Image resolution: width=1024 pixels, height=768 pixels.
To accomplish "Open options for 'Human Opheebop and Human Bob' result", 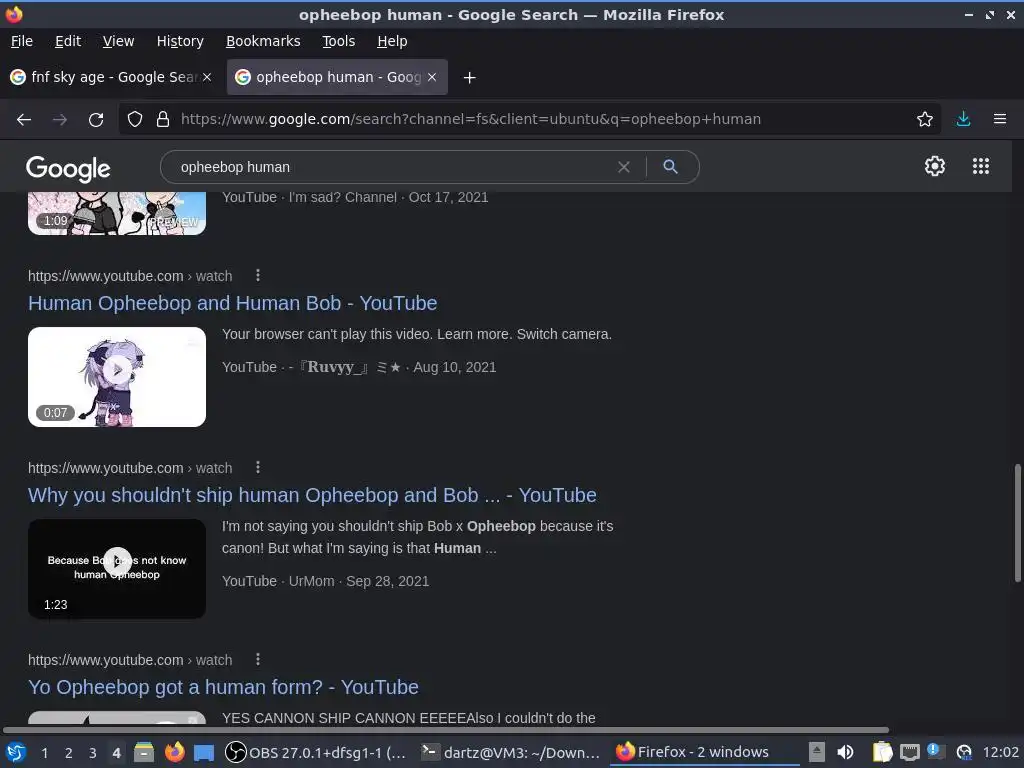I will (258, 276).
